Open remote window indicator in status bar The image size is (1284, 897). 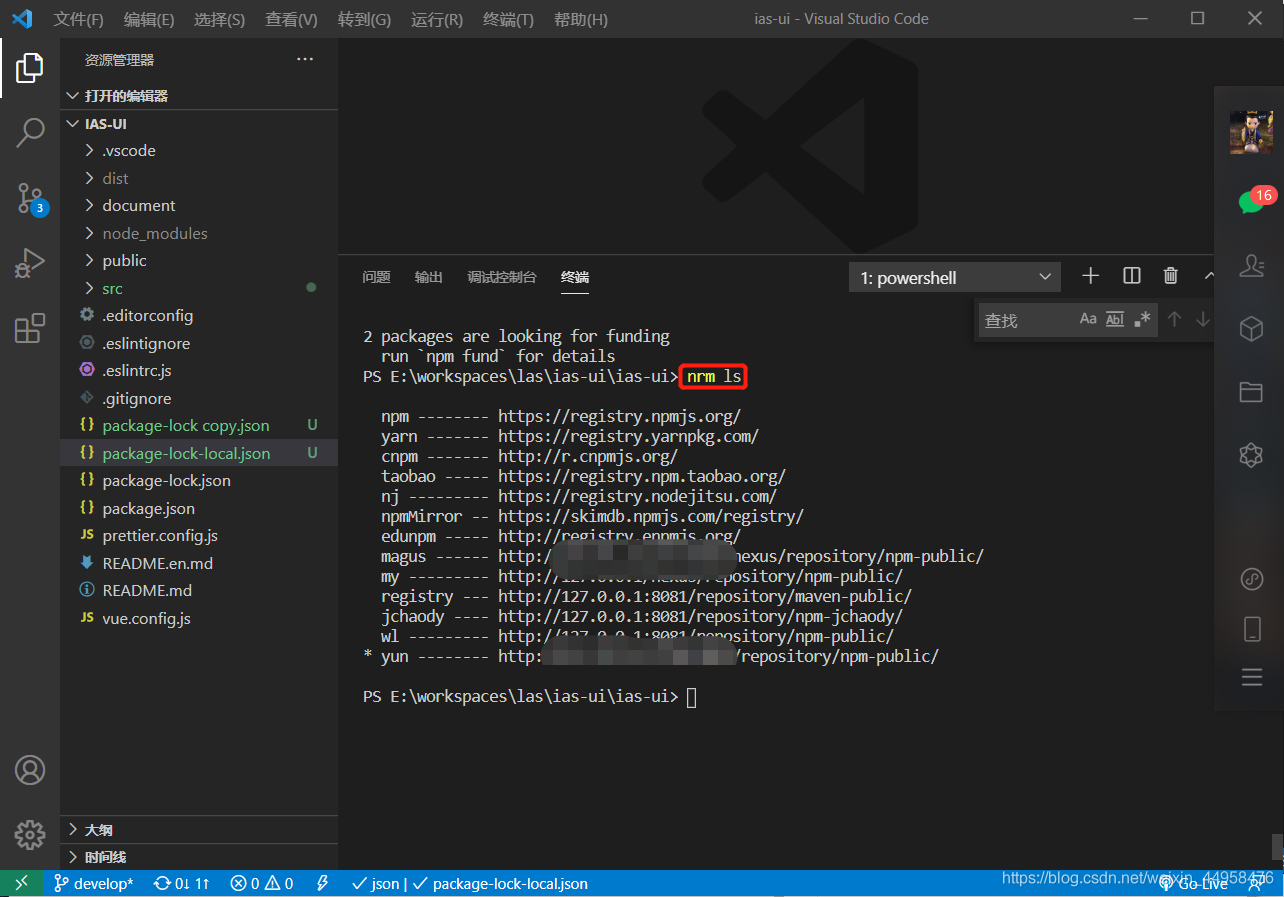(x=21, y=883)
